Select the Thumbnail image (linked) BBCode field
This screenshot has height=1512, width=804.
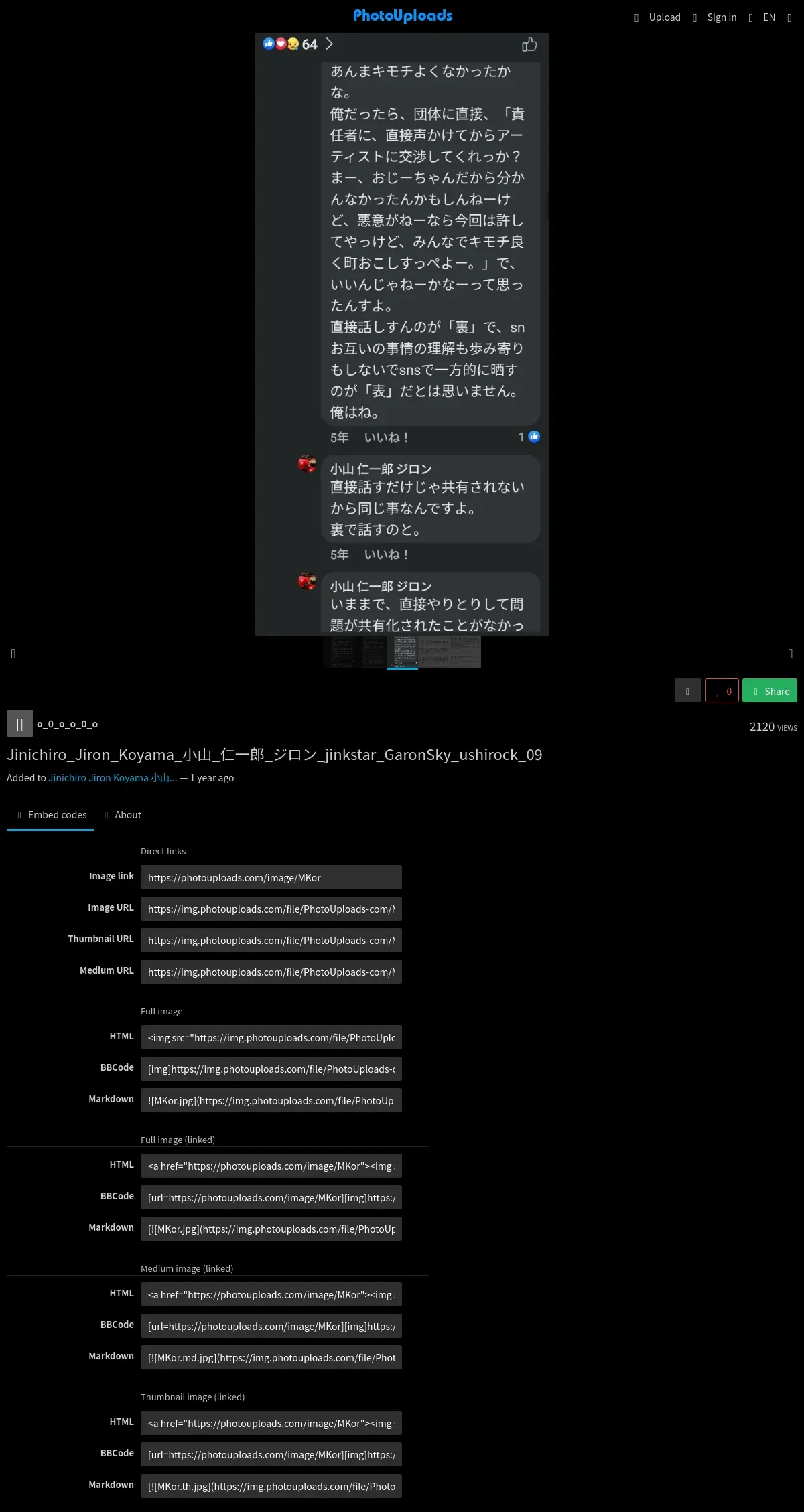[x=271, y=1454]
